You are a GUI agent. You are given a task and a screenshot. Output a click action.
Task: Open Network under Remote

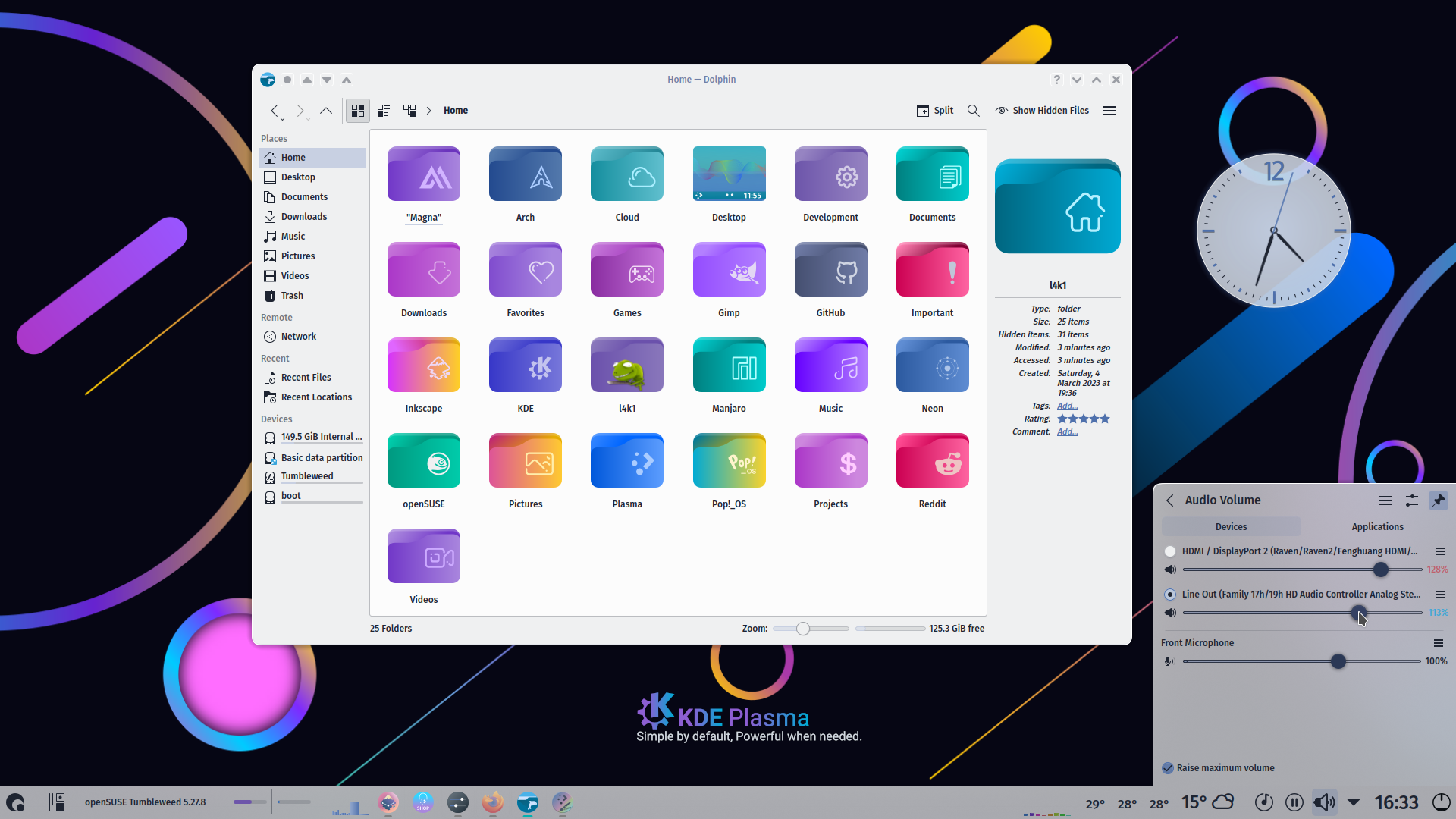click(x=312, y=337)
